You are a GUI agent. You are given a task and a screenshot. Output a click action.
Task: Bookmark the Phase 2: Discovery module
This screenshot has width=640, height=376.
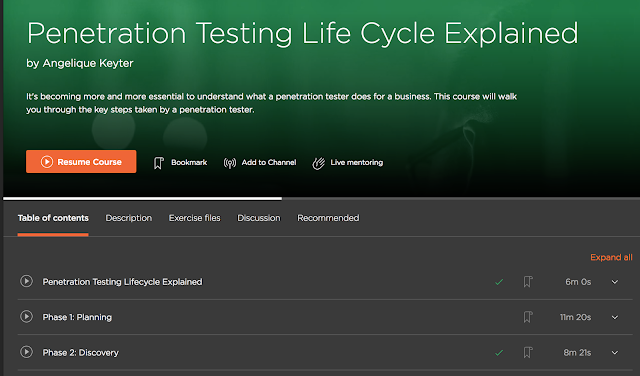pos(528,352)
